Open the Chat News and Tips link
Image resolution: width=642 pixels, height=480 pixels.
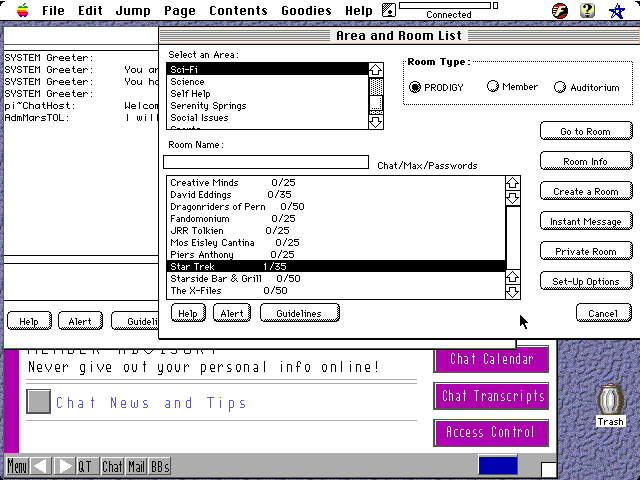(151, 403)
